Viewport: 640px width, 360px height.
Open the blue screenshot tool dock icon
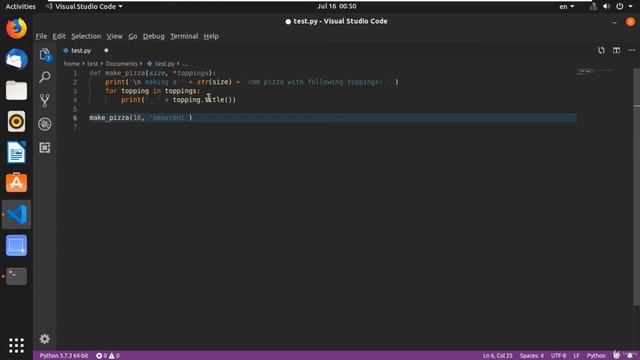(16, 245)
